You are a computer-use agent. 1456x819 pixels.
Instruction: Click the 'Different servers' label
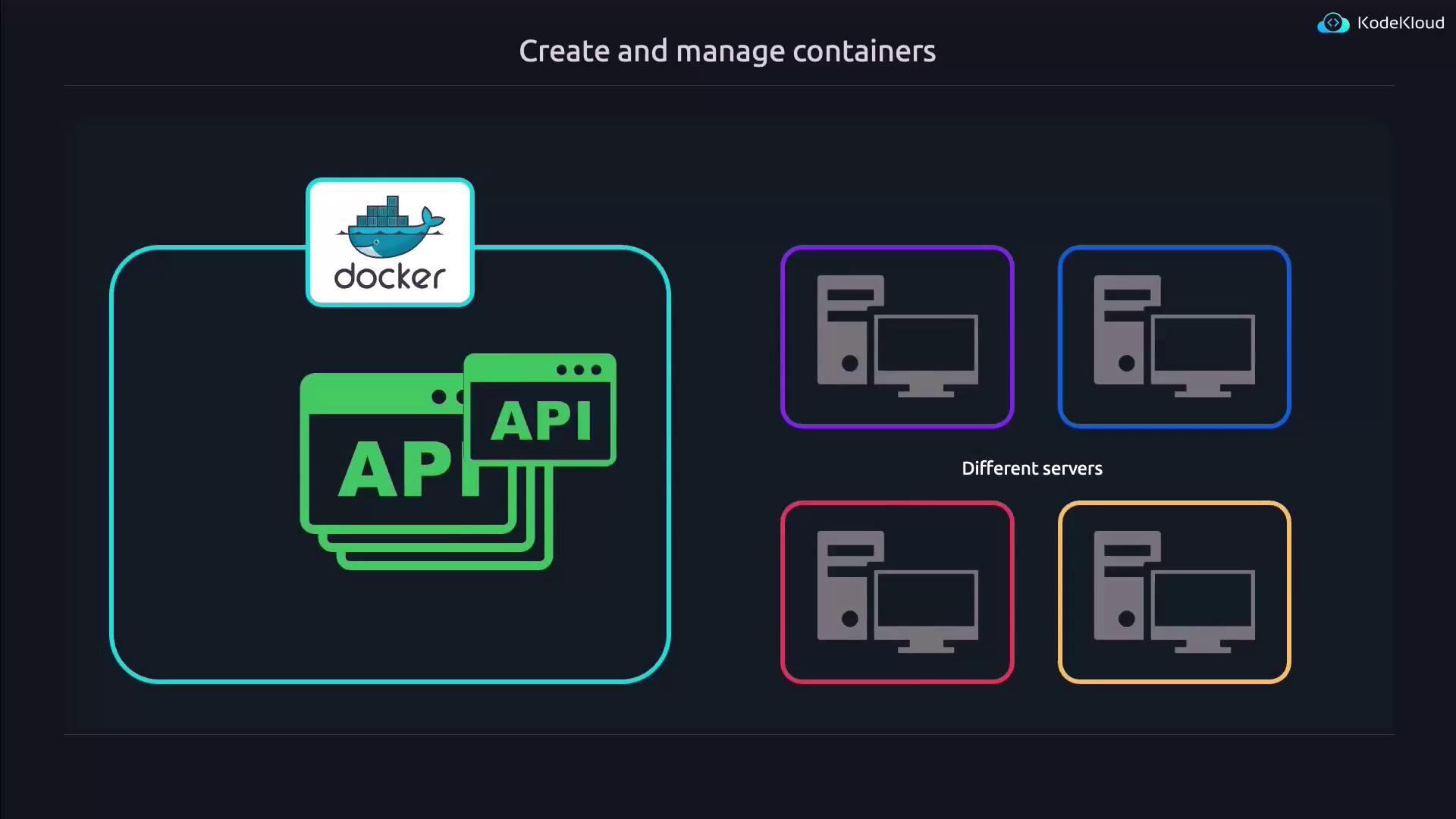click(1031, 469)
